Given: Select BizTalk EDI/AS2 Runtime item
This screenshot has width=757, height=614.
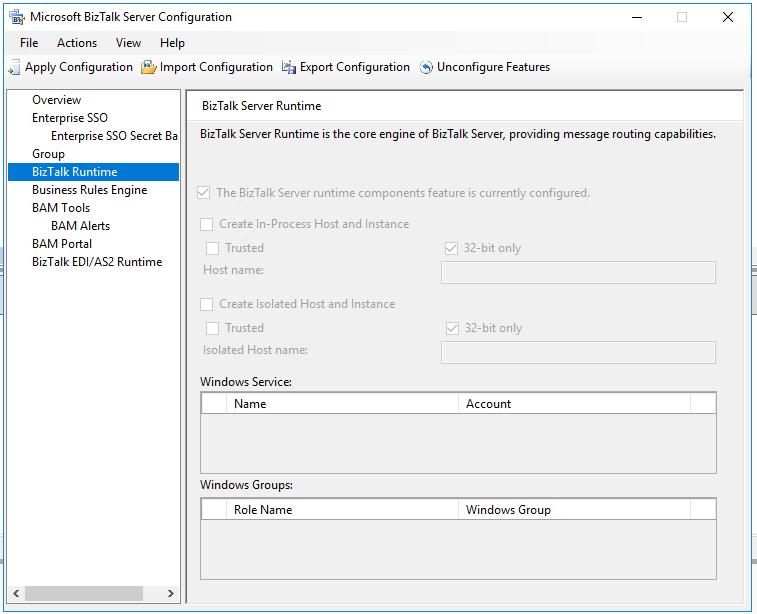Looking at the screenshot, I should tap(97, 262).
